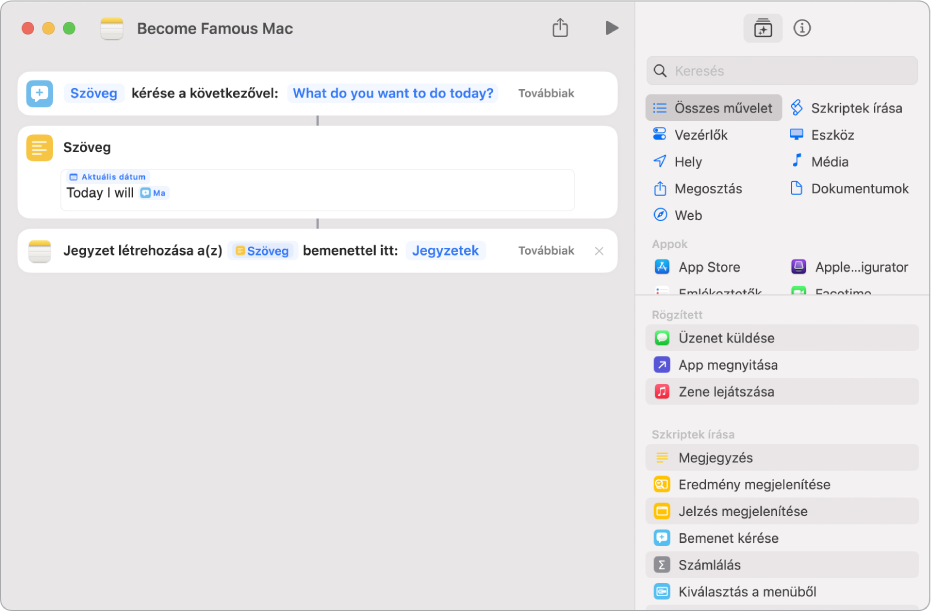Change the Jegyzetek folder parameter
Screen dimensions: 931x612
pos(446,251)
